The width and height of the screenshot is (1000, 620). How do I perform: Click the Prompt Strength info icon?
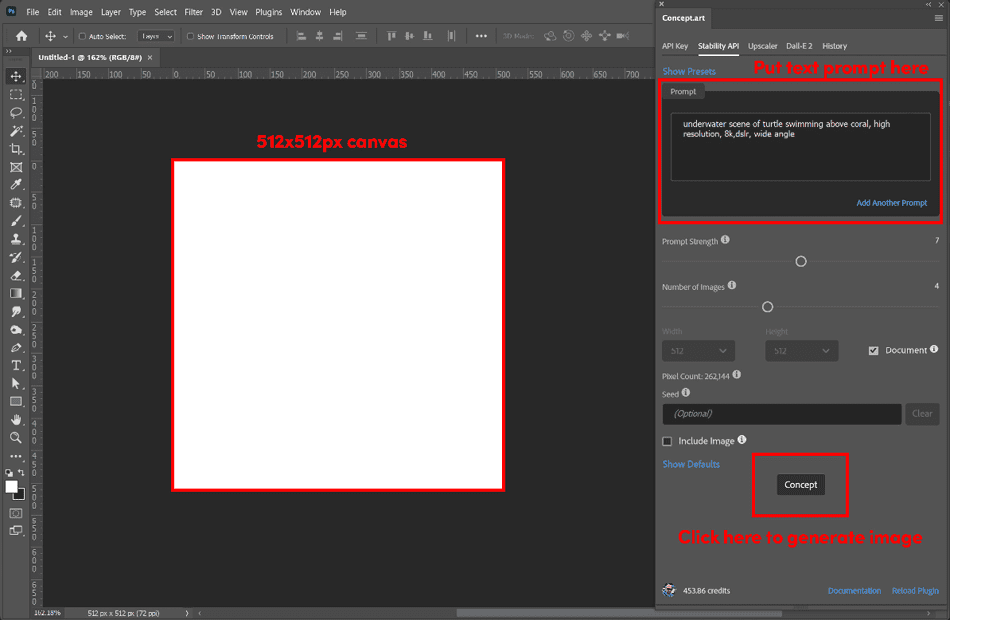725,240
